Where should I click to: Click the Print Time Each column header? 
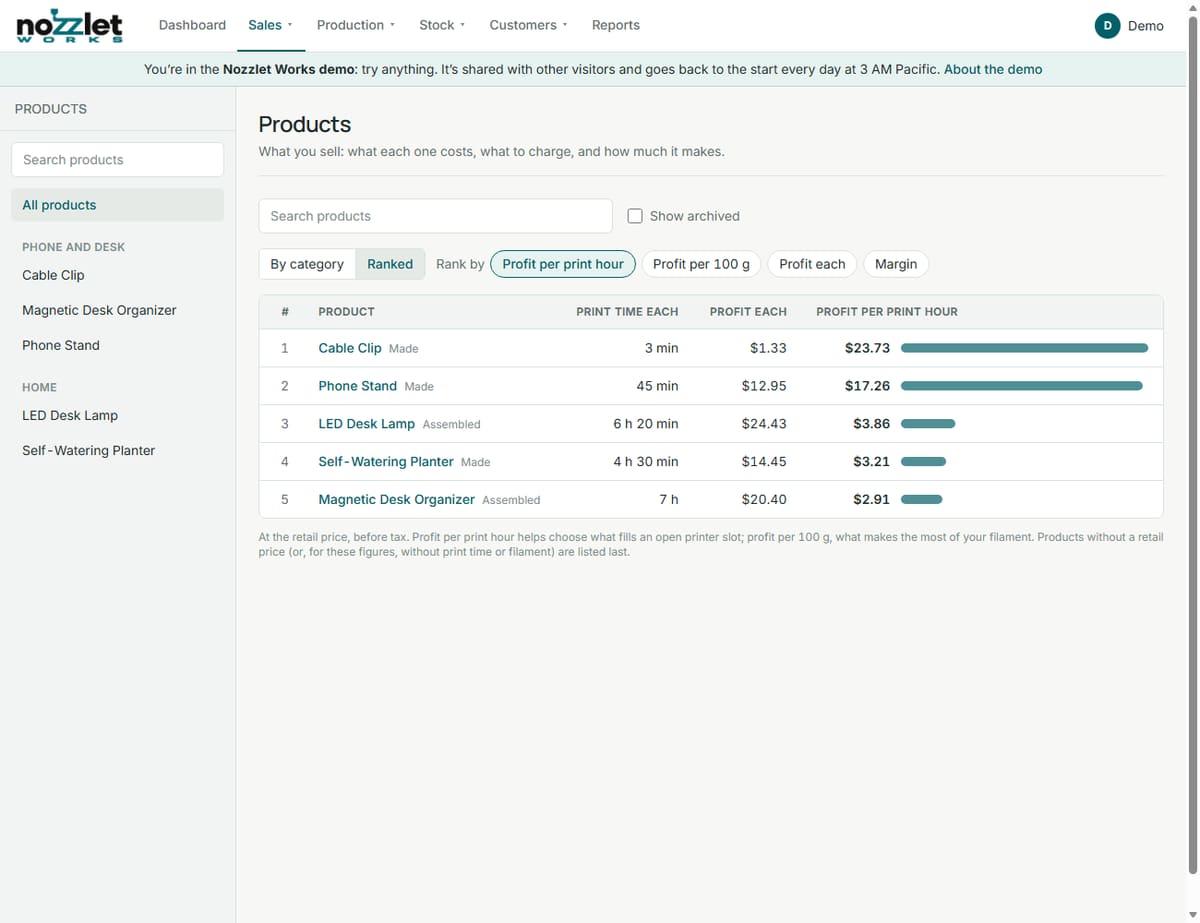tap(627, 312)
